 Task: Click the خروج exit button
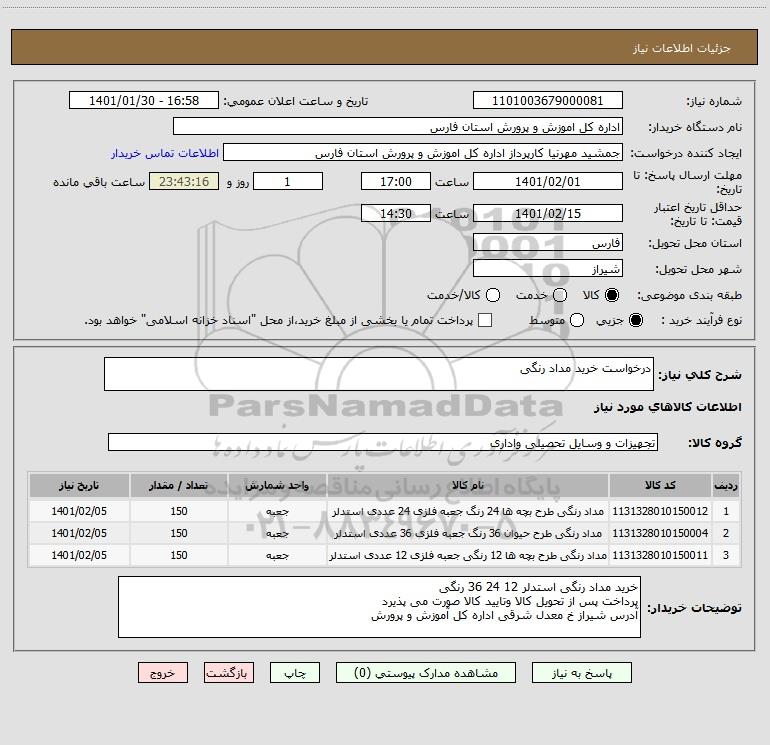click(x=163, y=673)
